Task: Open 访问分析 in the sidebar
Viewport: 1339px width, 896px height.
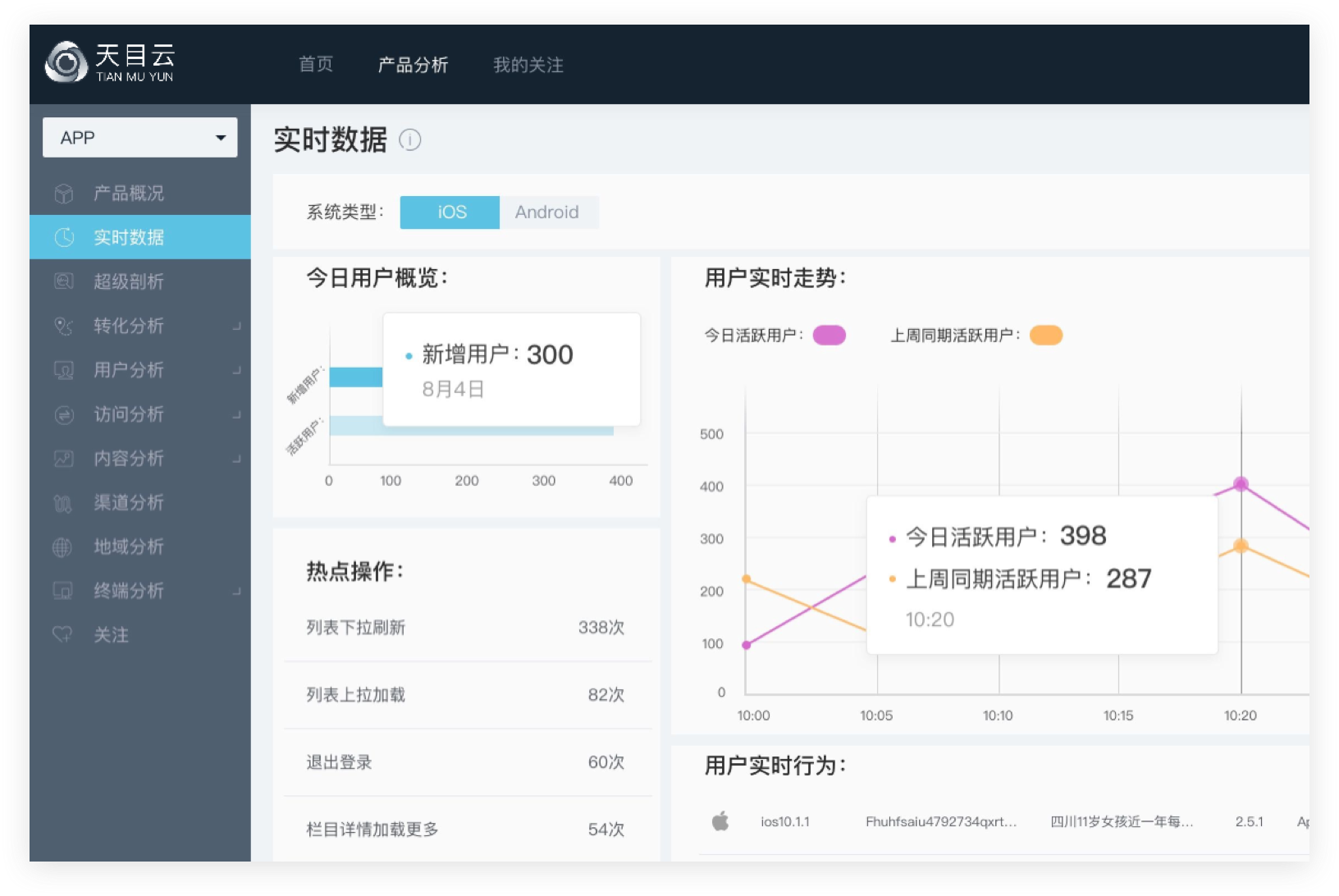Action: pos(129,414)
